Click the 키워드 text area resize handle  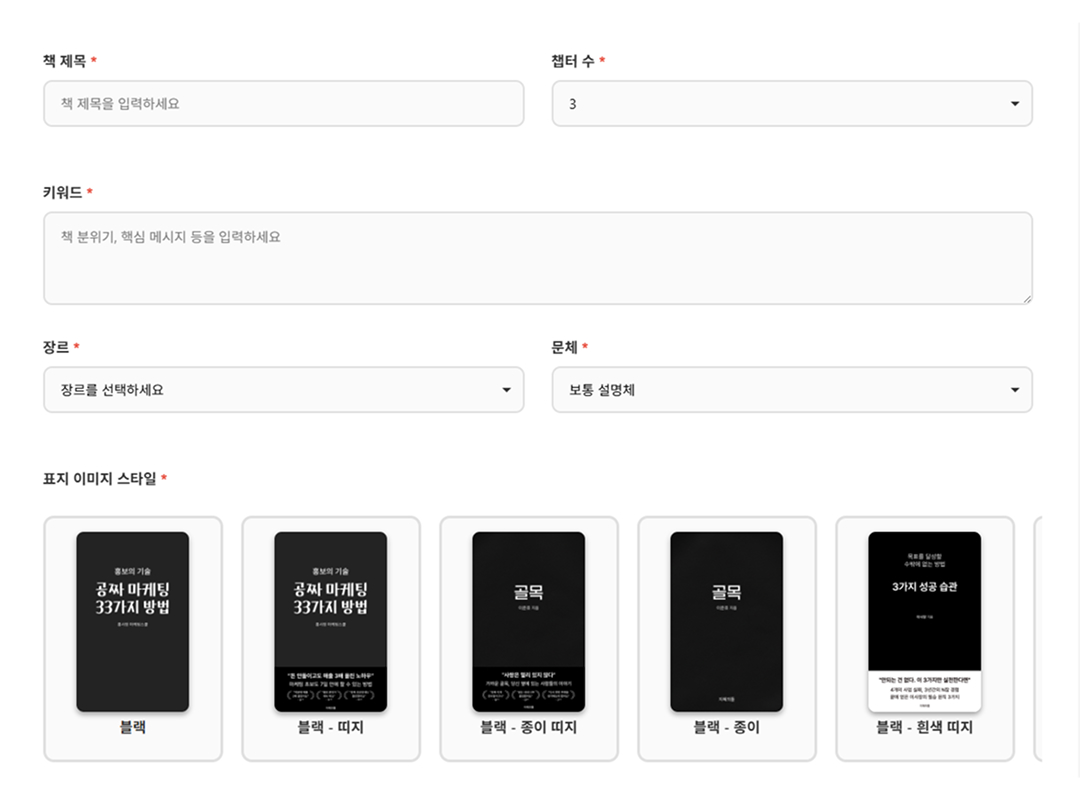[x=1026, y=298]
